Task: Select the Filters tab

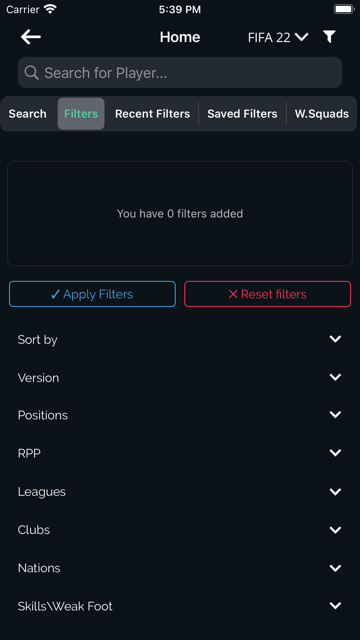Action: (x=81, y=114)
